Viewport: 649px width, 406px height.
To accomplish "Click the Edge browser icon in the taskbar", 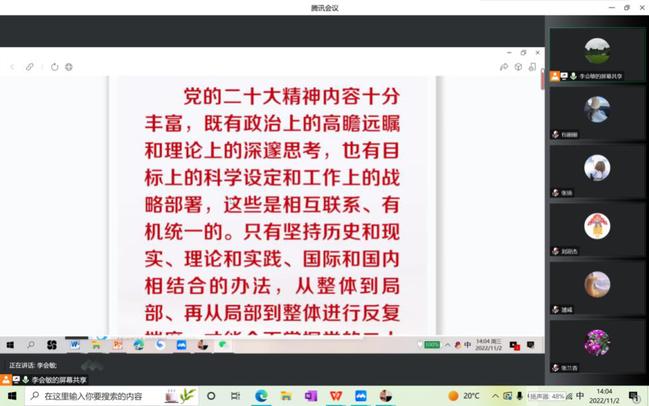I will (x=261, y=396).
